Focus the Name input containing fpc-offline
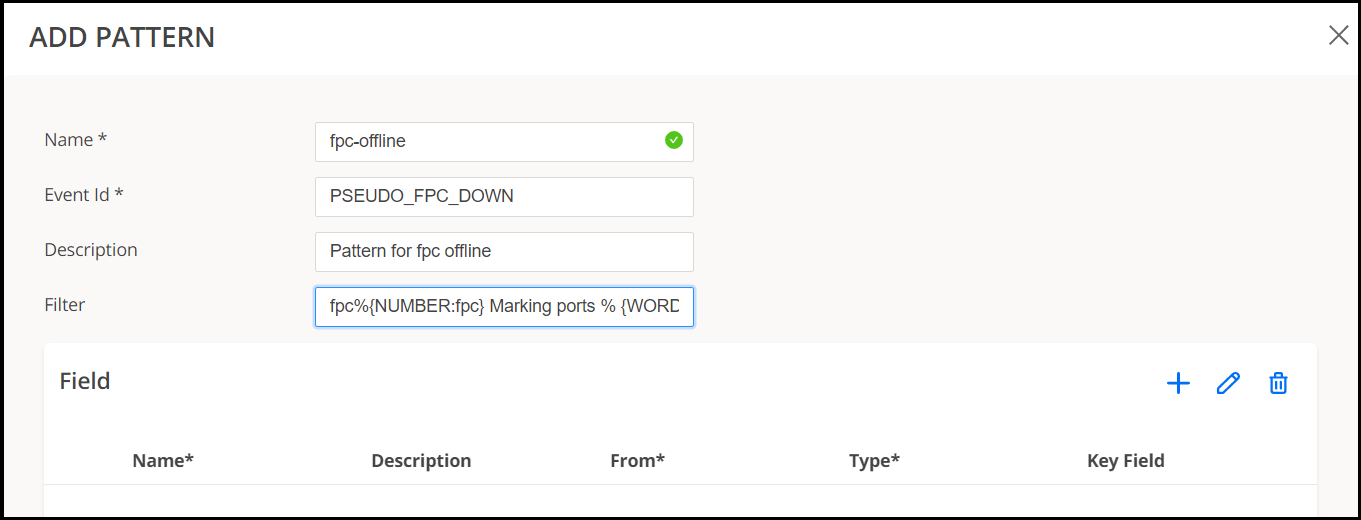The width and height of the screenshot is (1361, 520). click(490, 142)
